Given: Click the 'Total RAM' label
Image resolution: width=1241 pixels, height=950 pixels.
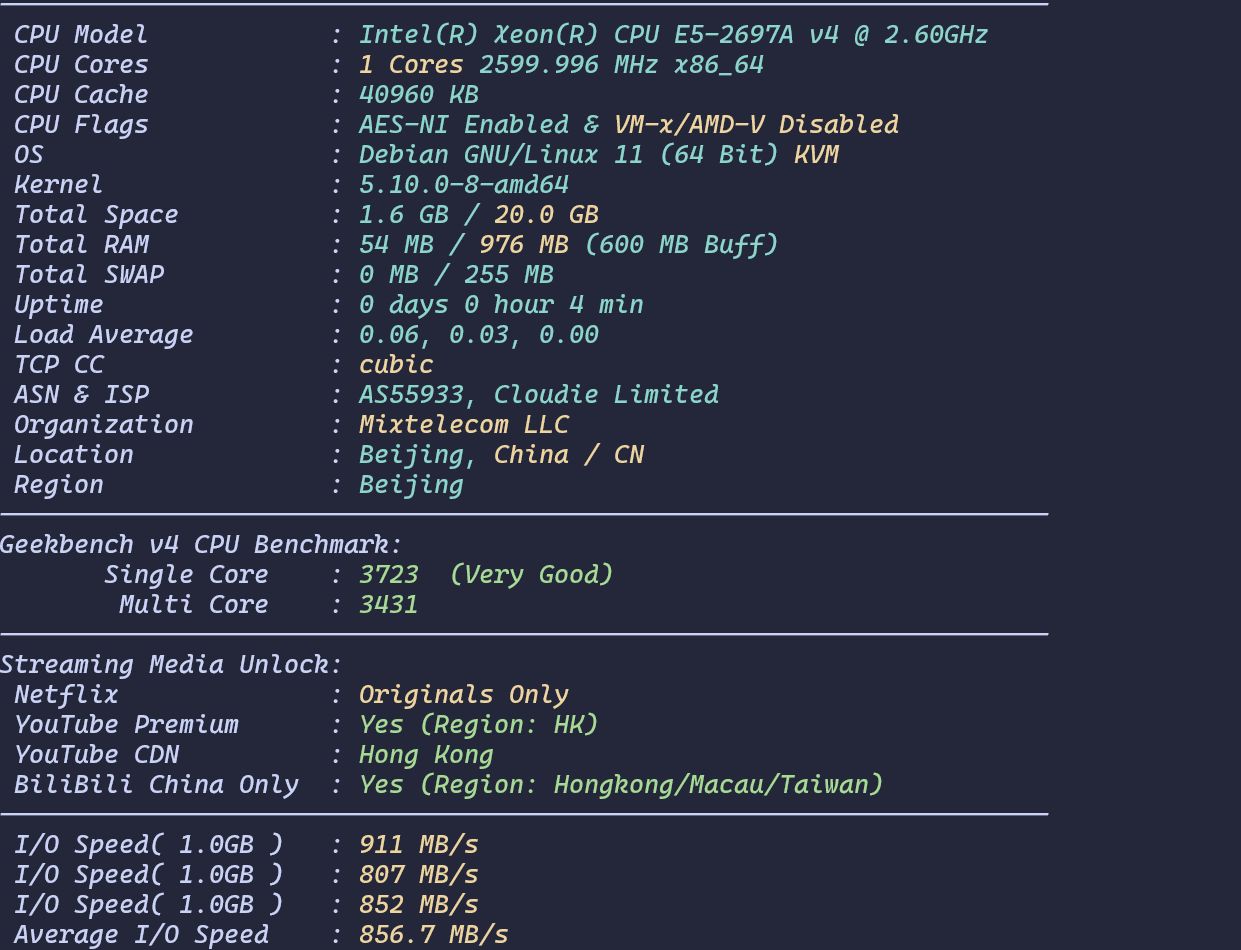Looking at the screenshot, I should coord(81,245).
